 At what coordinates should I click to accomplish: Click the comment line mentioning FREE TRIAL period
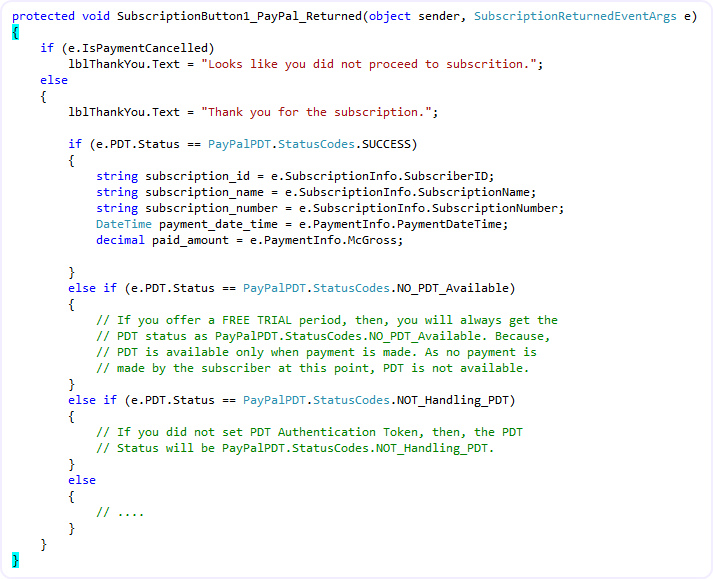pos(327,320)
